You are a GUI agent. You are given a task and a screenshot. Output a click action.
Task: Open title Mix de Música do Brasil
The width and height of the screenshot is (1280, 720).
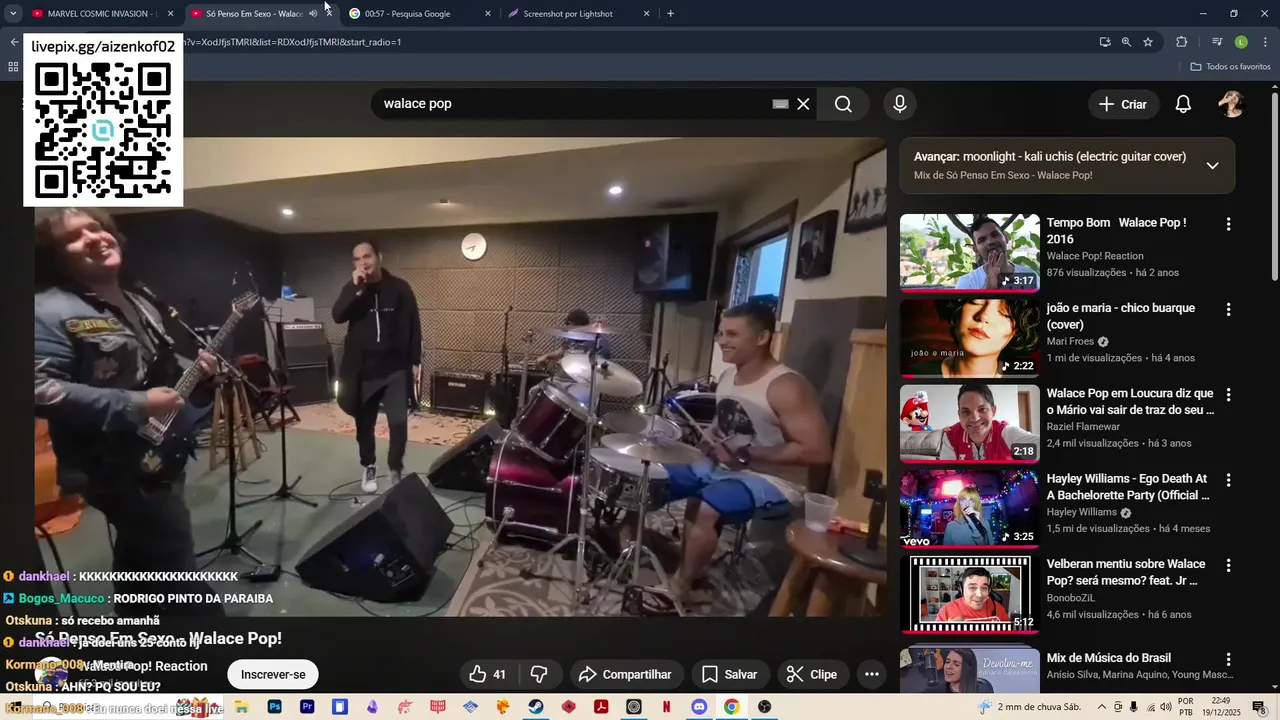1109,658
